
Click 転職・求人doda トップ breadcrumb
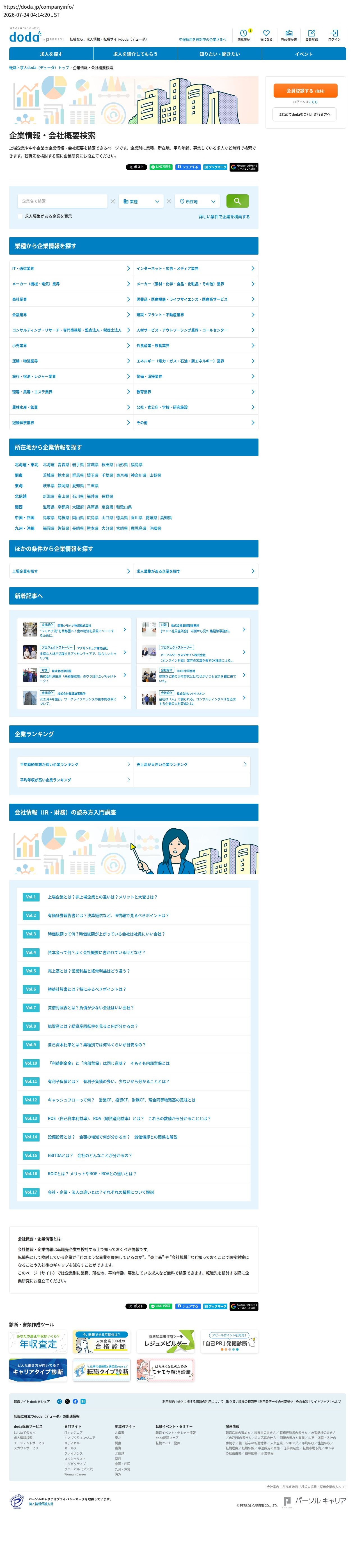39,68
